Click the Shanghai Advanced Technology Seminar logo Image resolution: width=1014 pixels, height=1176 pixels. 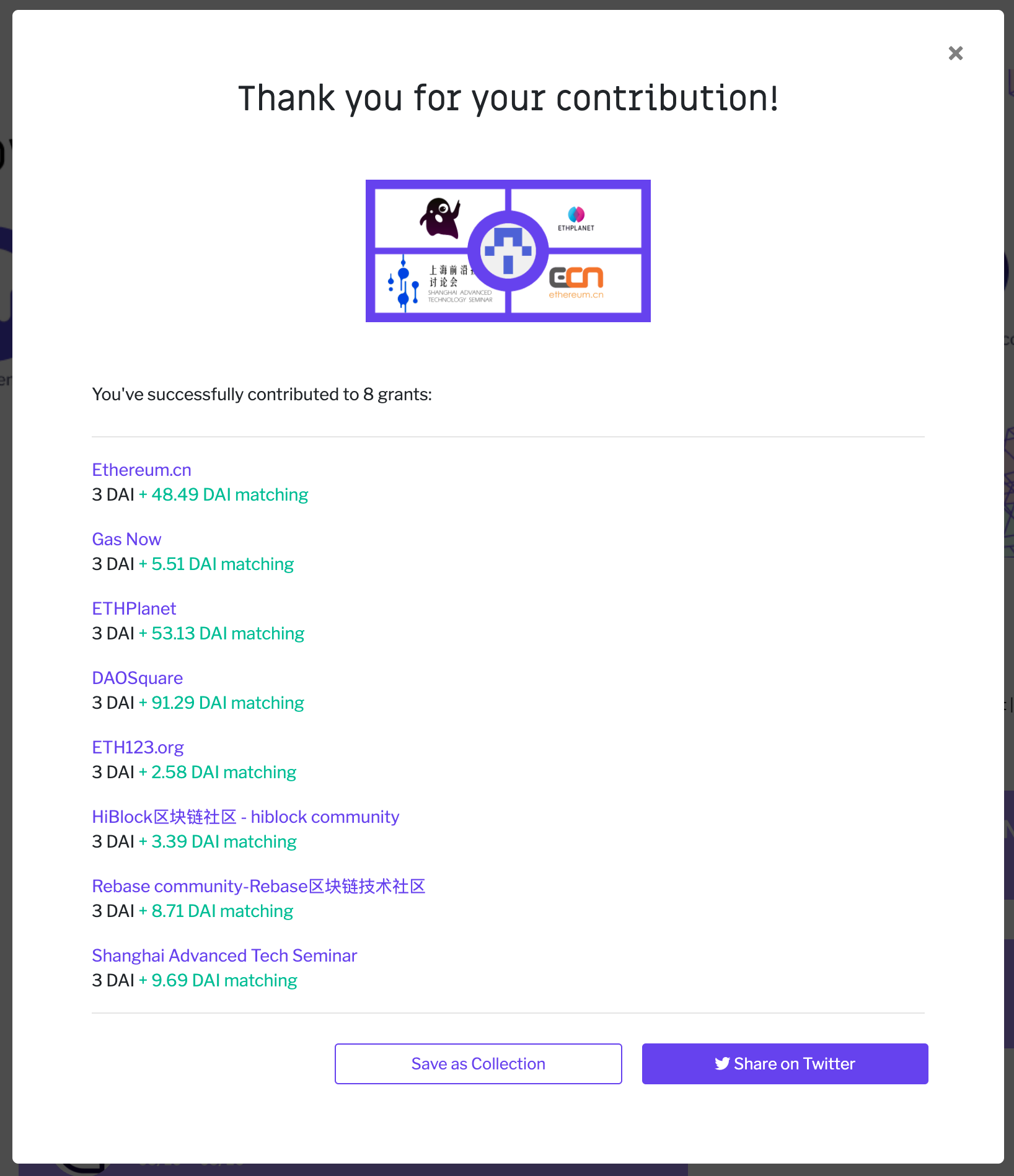point(436,285)
